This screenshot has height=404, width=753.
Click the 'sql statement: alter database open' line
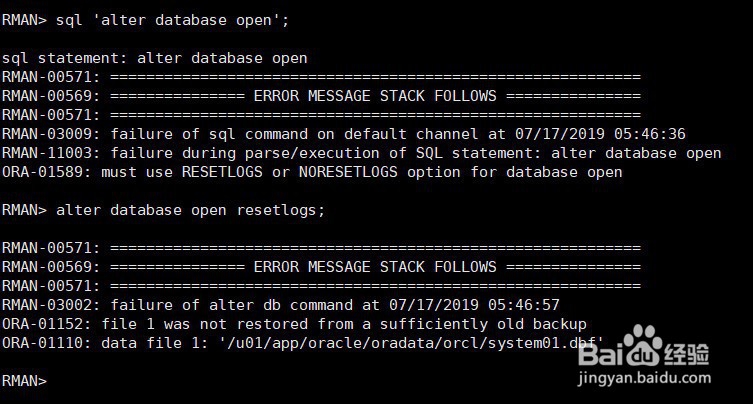click(x=154, y=58)
